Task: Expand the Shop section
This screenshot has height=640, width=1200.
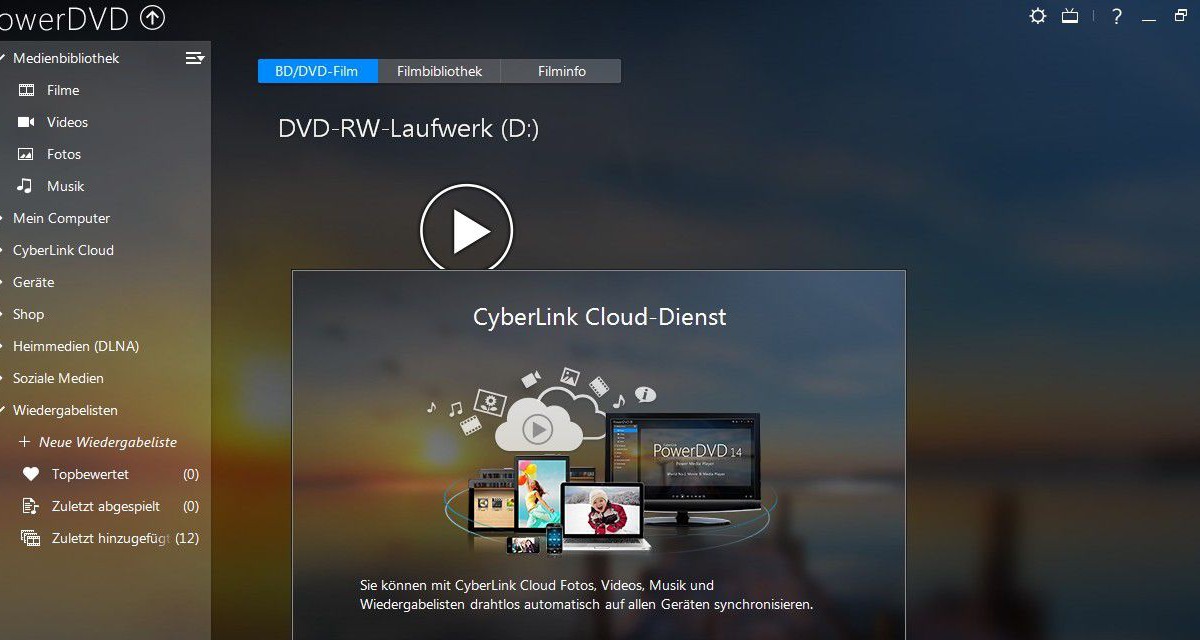Action: [3, 314]
